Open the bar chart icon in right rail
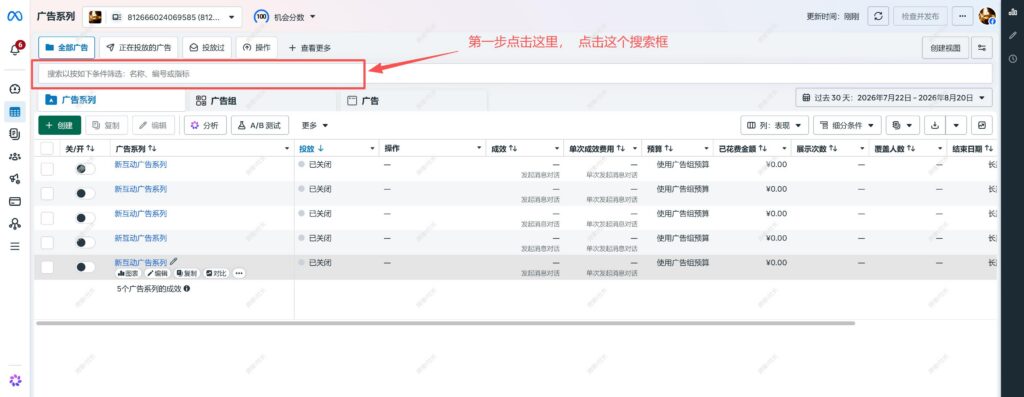 click(x=1013, y=12)
